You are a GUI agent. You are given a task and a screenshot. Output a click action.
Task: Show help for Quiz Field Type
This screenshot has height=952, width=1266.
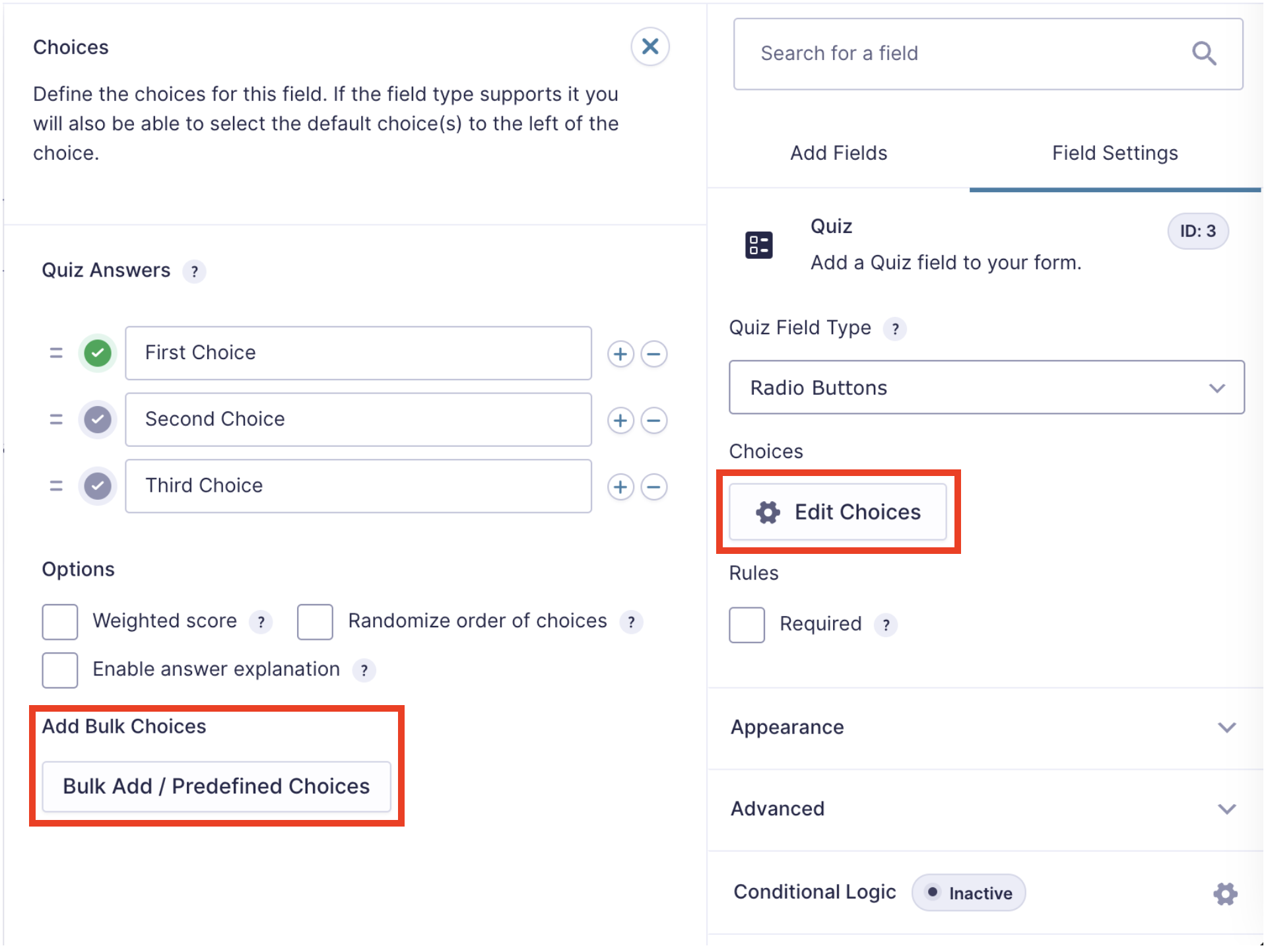tap(894, 329)
